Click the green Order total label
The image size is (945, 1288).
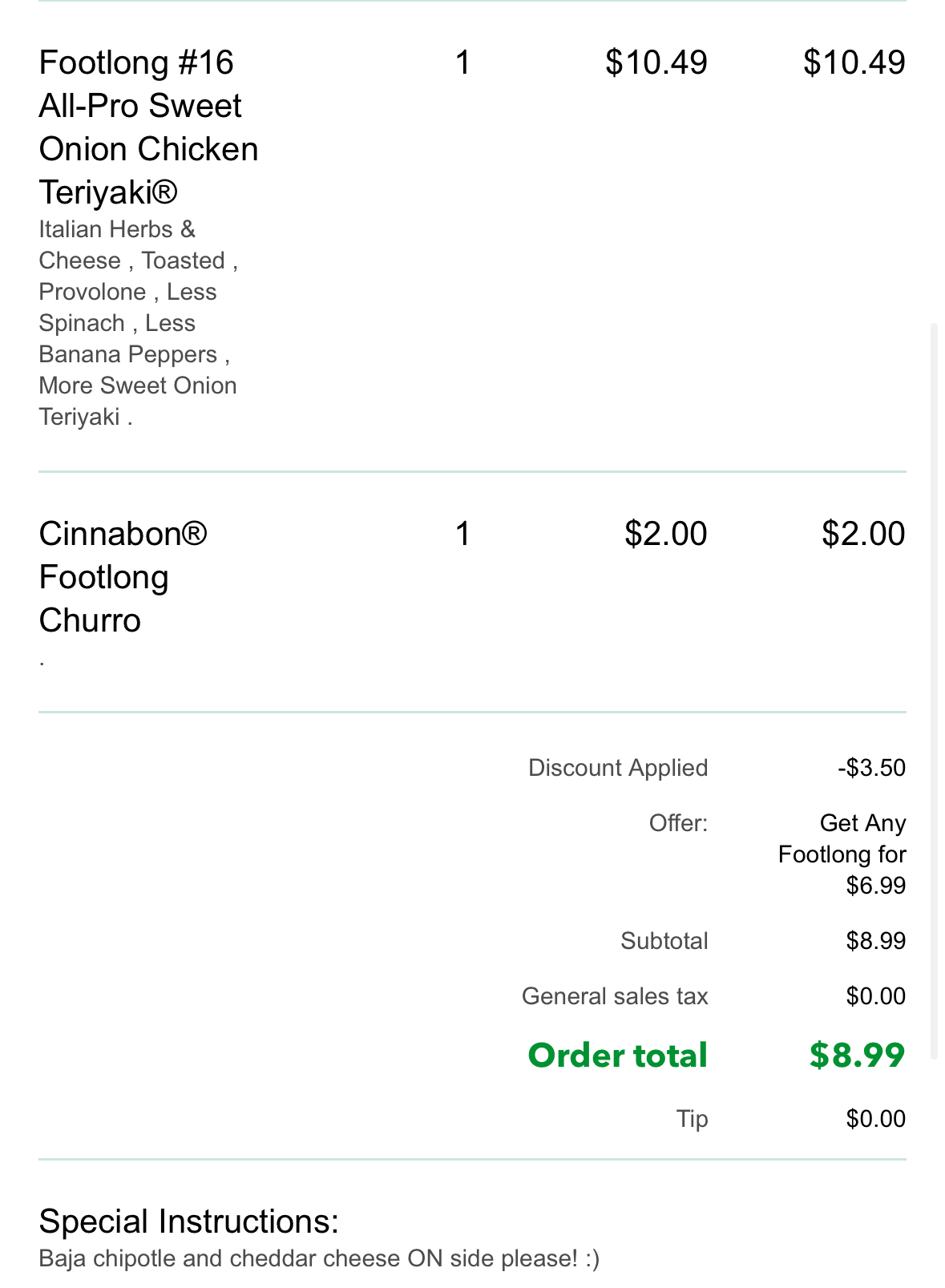(x=617, y=1056)
